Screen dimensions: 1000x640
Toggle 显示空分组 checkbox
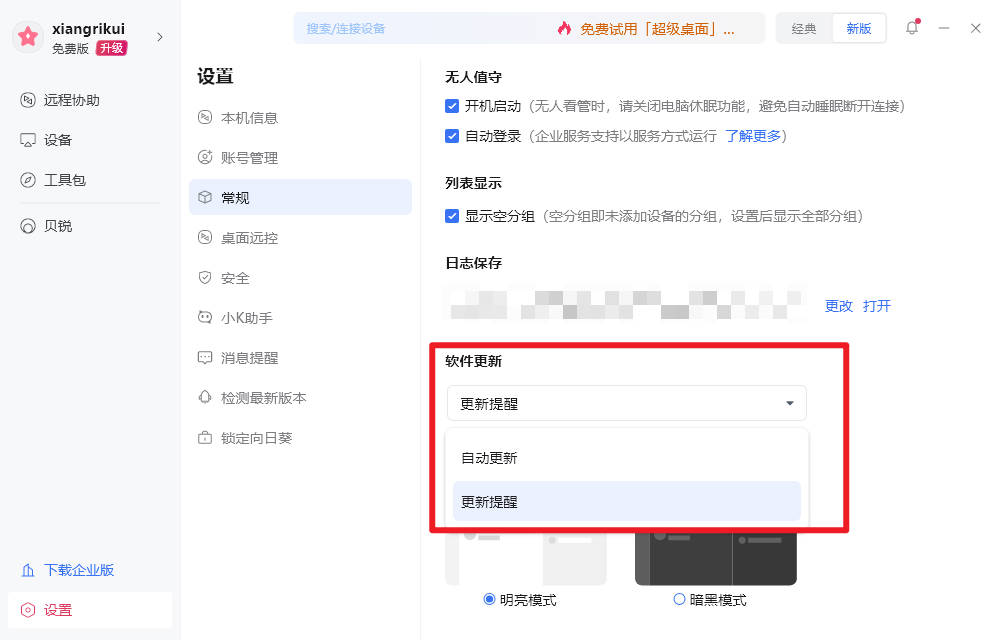pyautogui.click(x=452, y=215)
